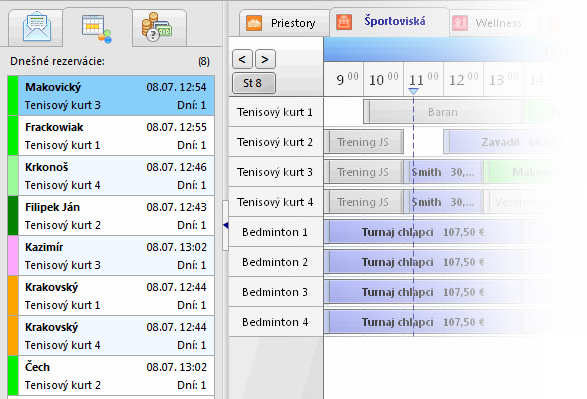Open Trening JS block on Tenisový kurt 4

(x=363, y=202)
